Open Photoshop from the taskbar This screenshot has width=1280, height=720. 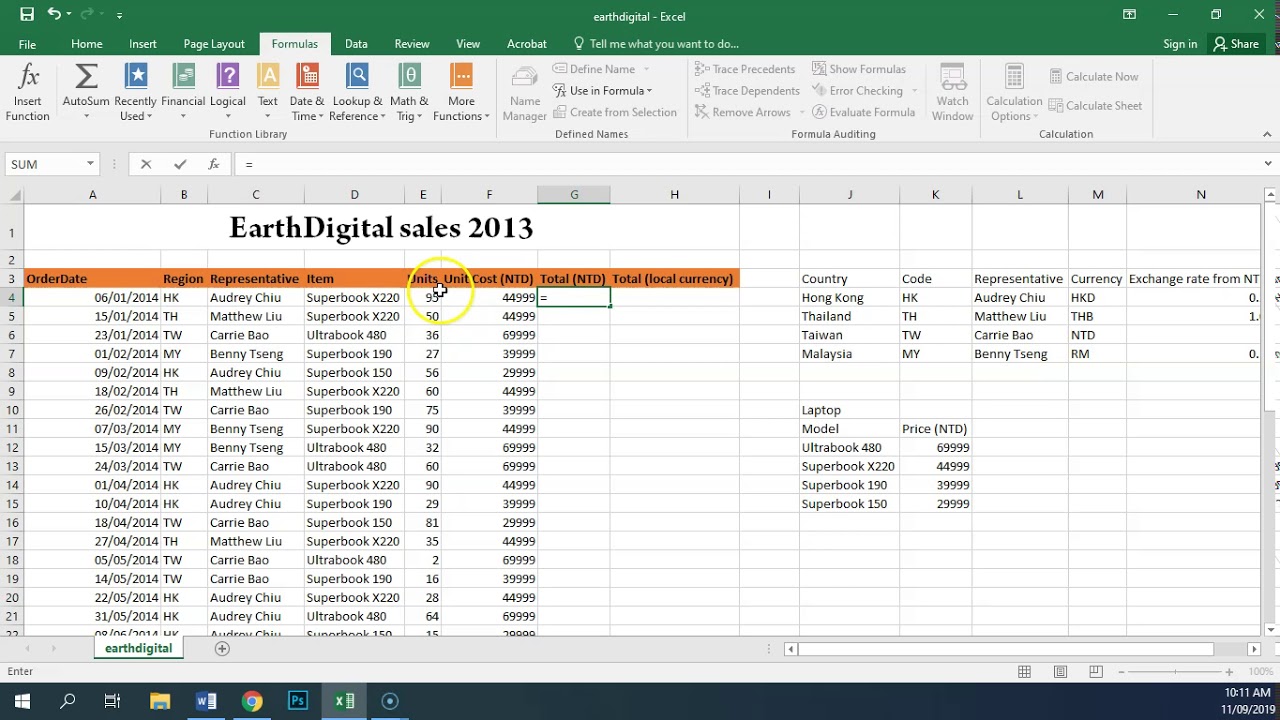pyautogui.click(x=298, y=701)
